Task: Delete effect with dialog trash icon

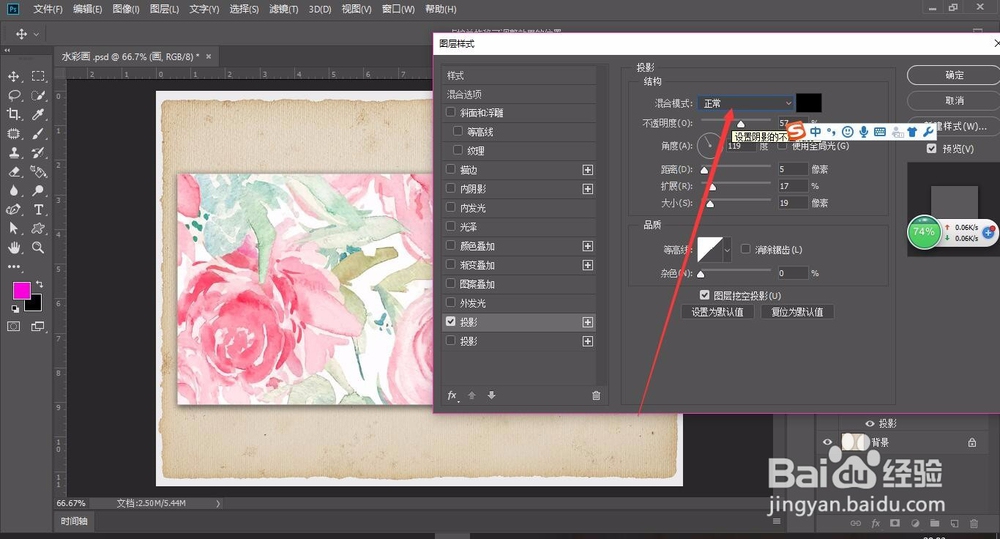Action: click(x=596, y=395)
